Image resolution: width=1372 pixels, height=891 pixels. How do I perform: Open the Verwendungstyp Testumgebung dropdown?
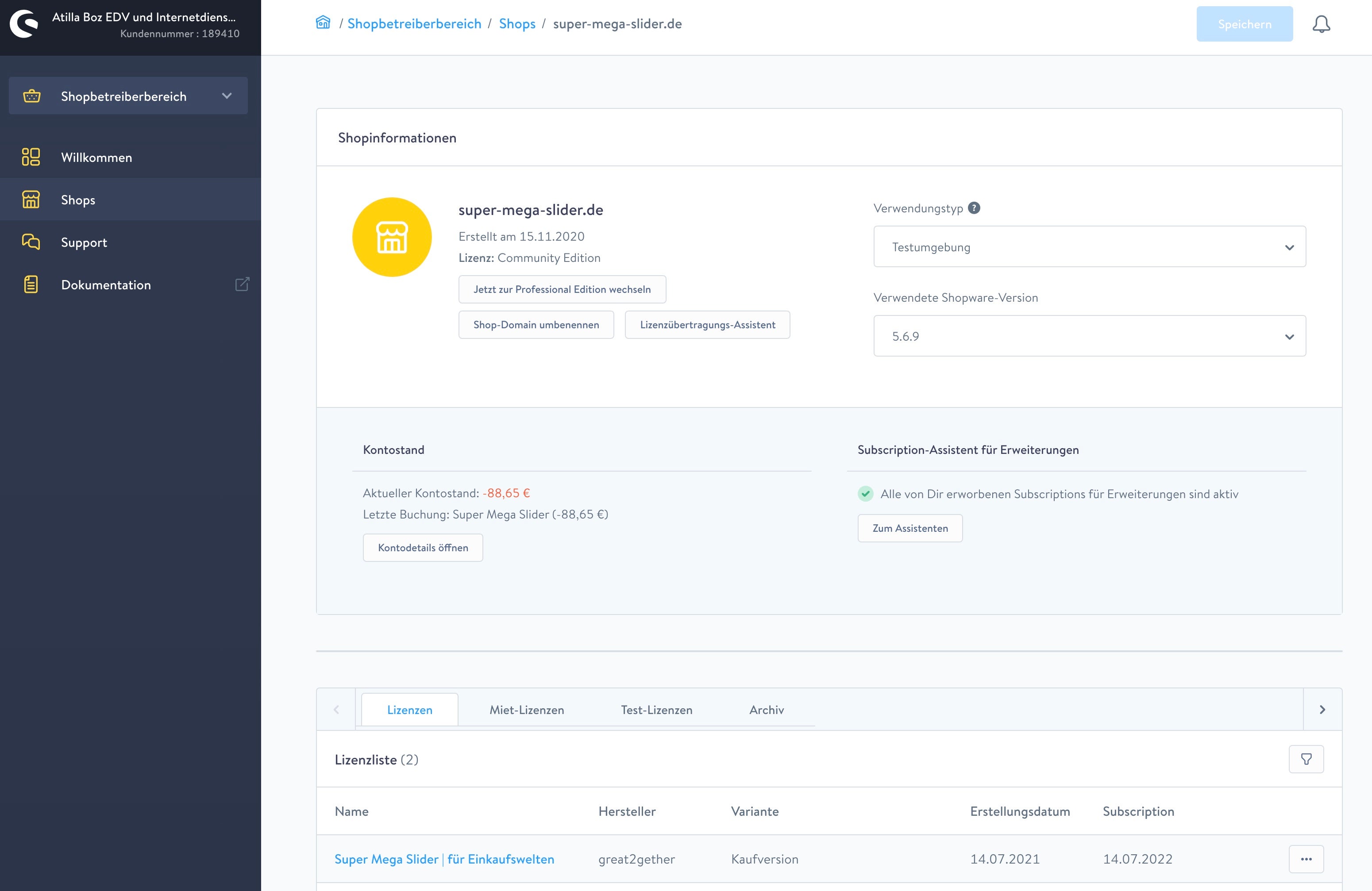pos(1089,247)
